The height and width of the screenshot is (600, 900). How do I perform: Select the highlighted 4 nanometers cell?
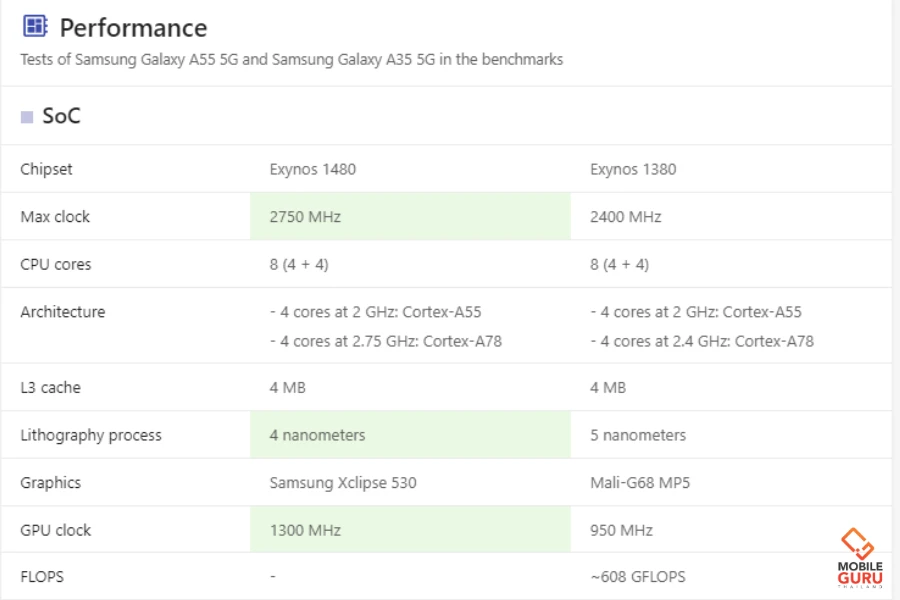(x=410, y=435)
